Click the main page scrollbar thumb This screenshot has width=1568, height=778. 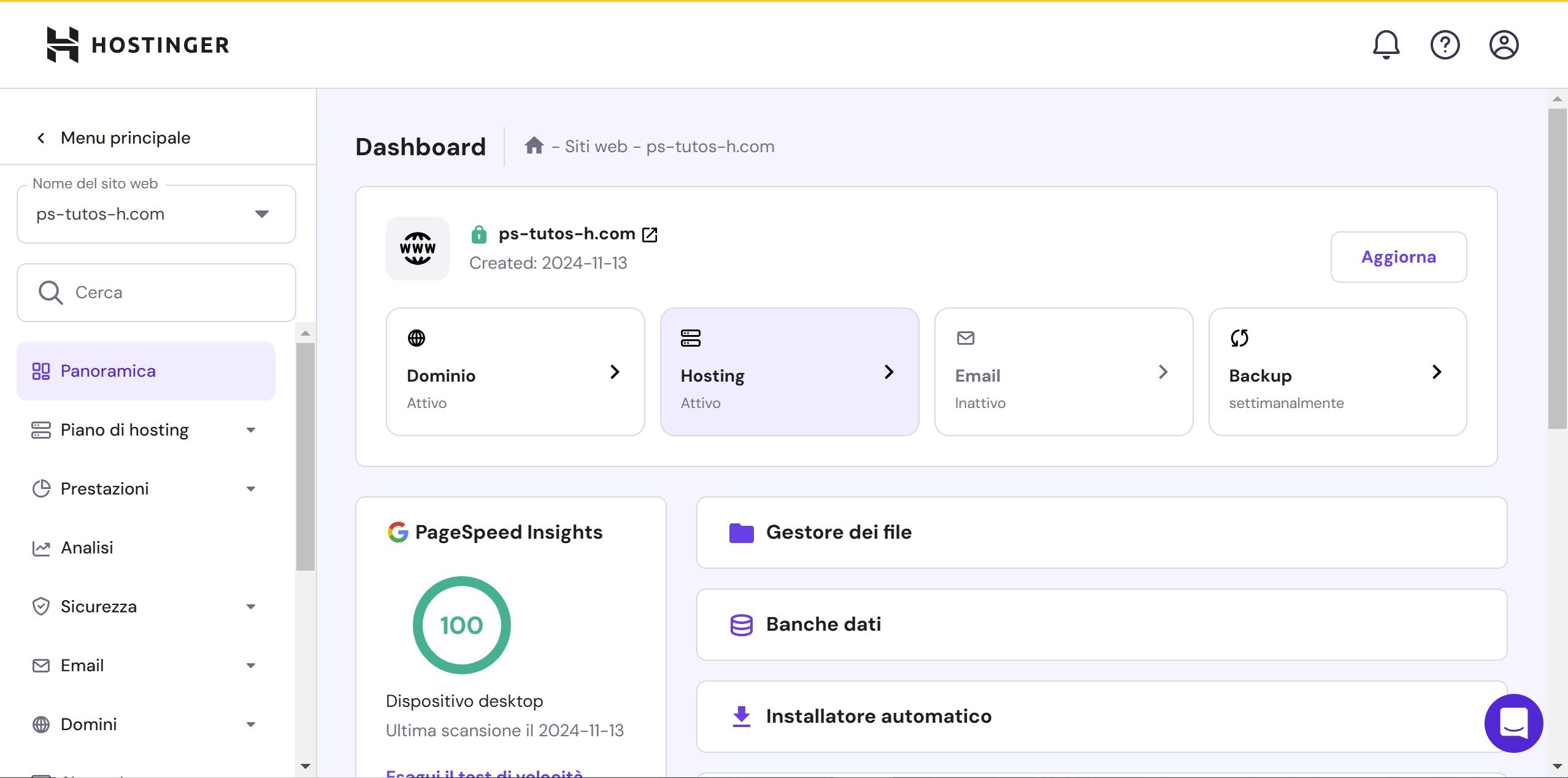(x=1557, y=269)
